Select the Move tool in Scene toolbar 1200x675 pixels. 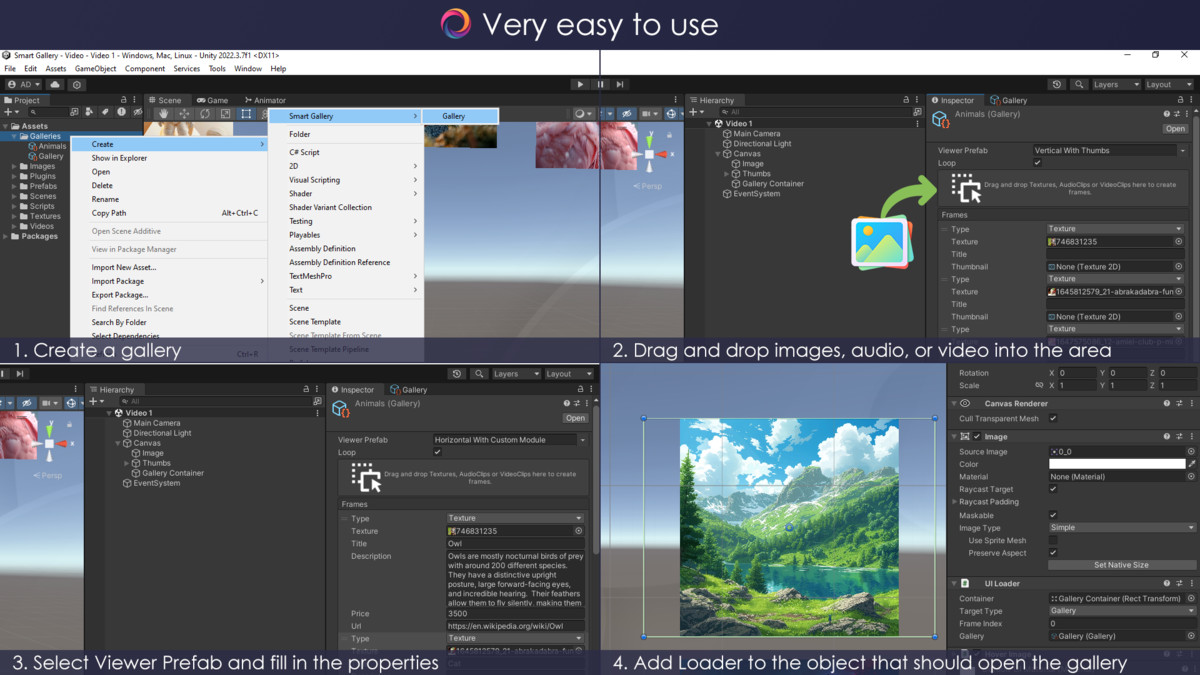[184, 114]
